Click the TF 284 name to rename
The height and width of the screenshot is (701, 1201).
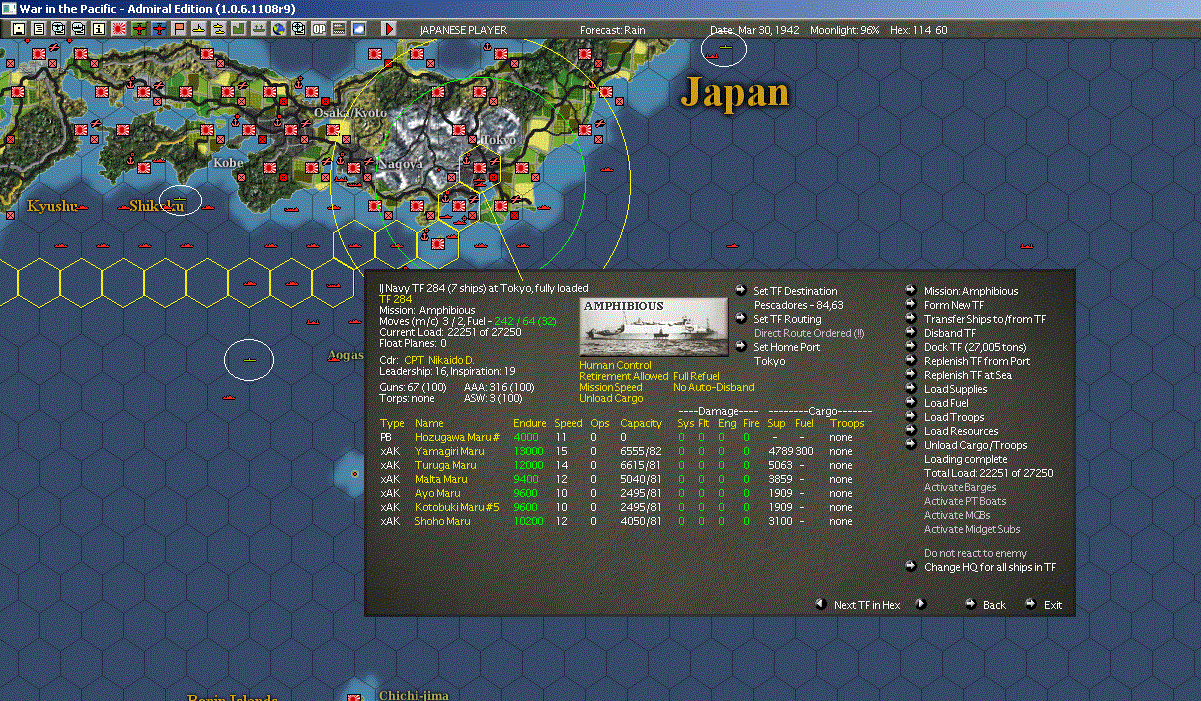(395, 299)
